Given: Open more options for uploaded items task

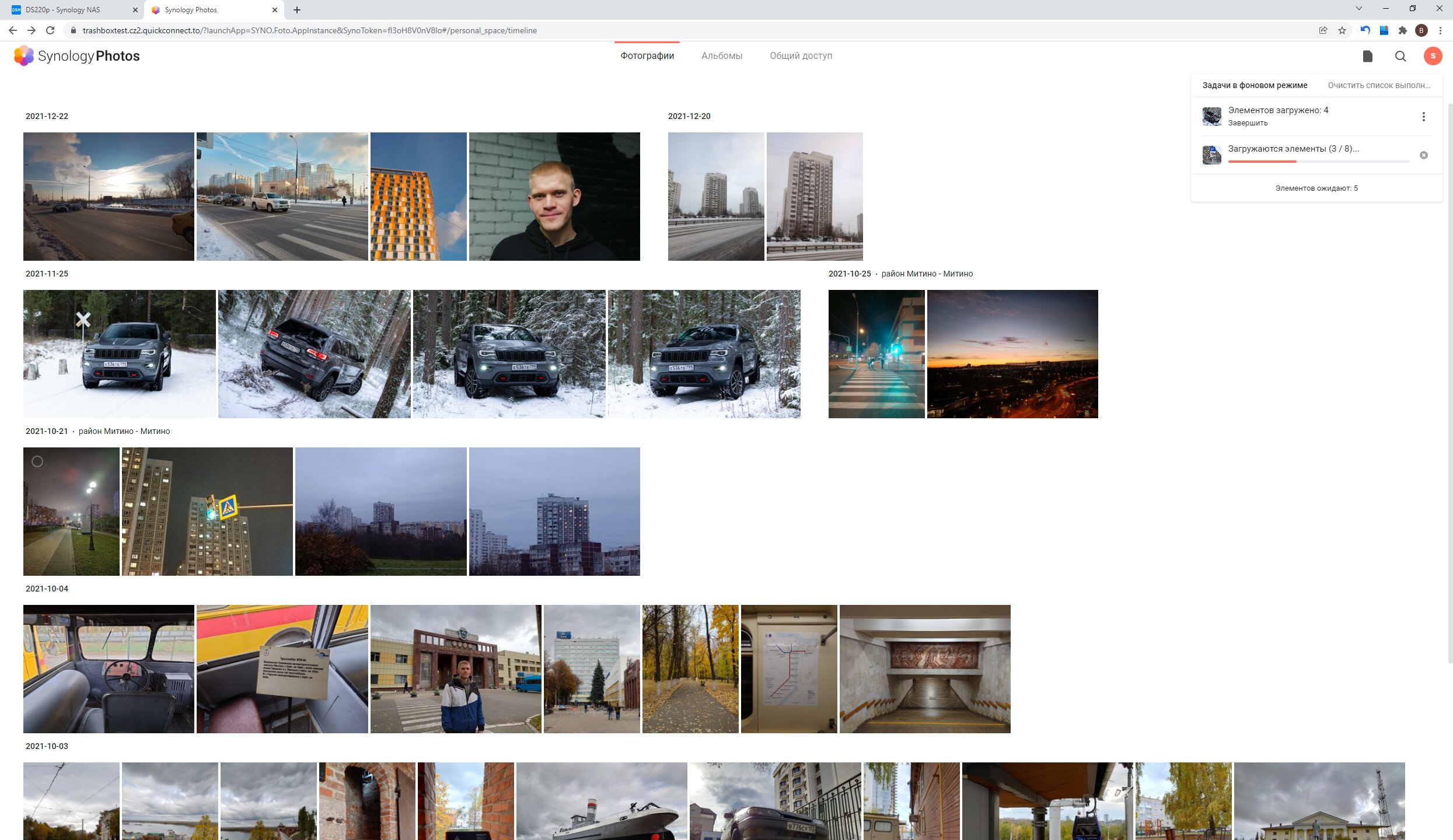Looking at the screenshot, I should coord(1423,117).
